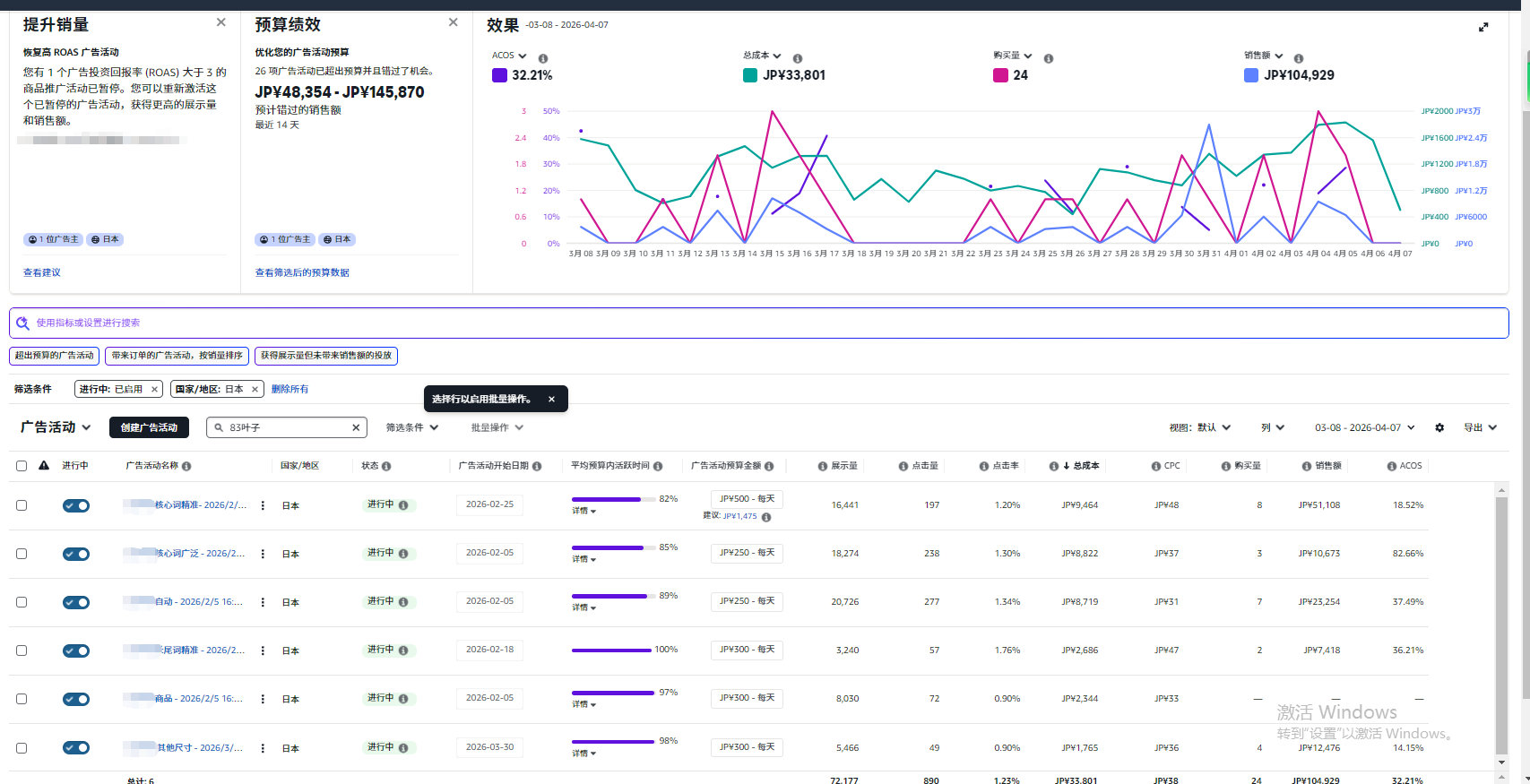This screenshot has width=1530, height=784.
Task: Clear the 83叶子 search text with X
Action: [x=356, y=427]
